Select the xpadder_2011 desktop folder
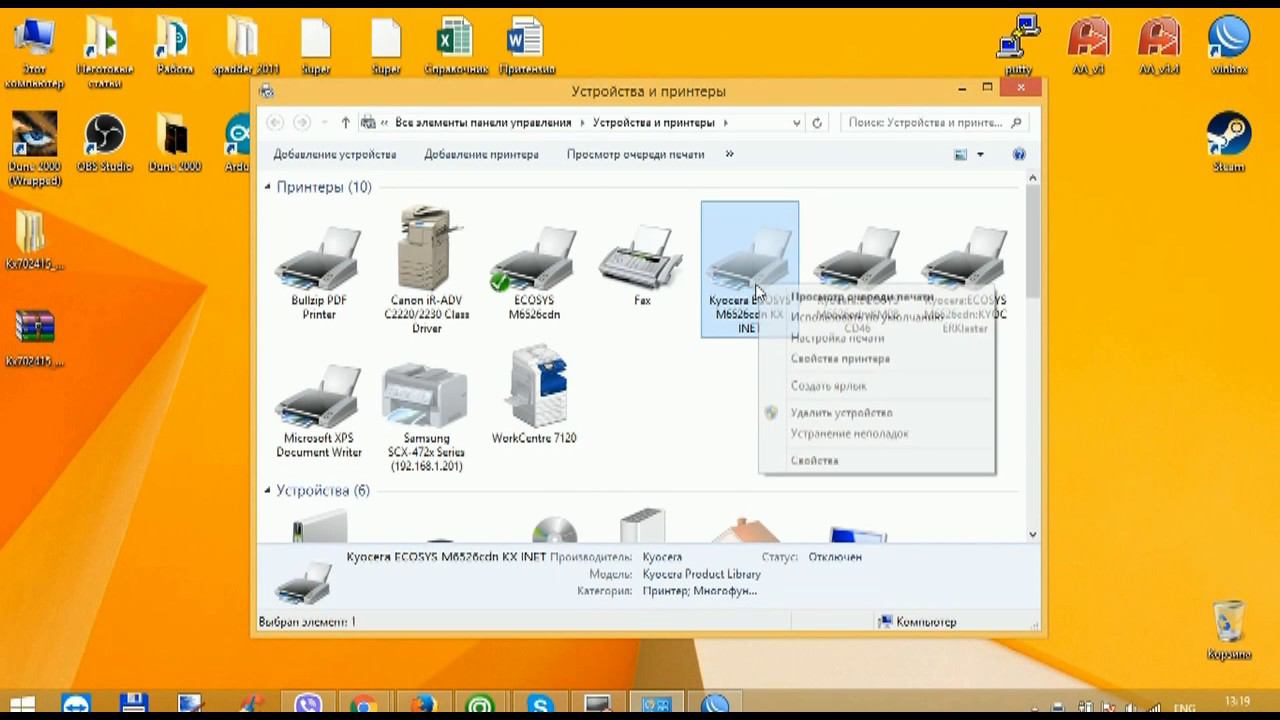This screenshot has height=720, width=1280. click(245, 46)
